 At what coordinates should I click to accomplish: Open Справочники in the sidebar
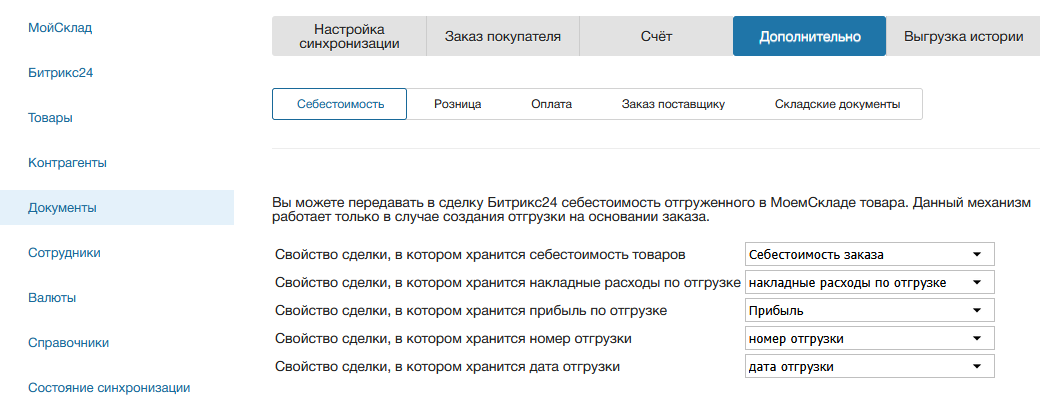coord(68,342)
